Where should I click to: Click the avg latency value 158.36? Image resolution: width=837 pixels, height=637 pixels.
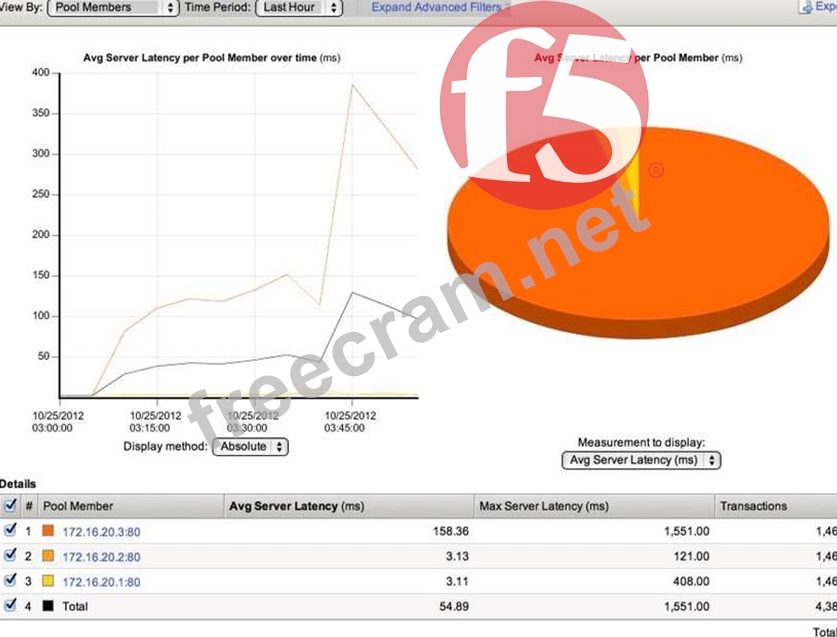click(x=451, y=531)
